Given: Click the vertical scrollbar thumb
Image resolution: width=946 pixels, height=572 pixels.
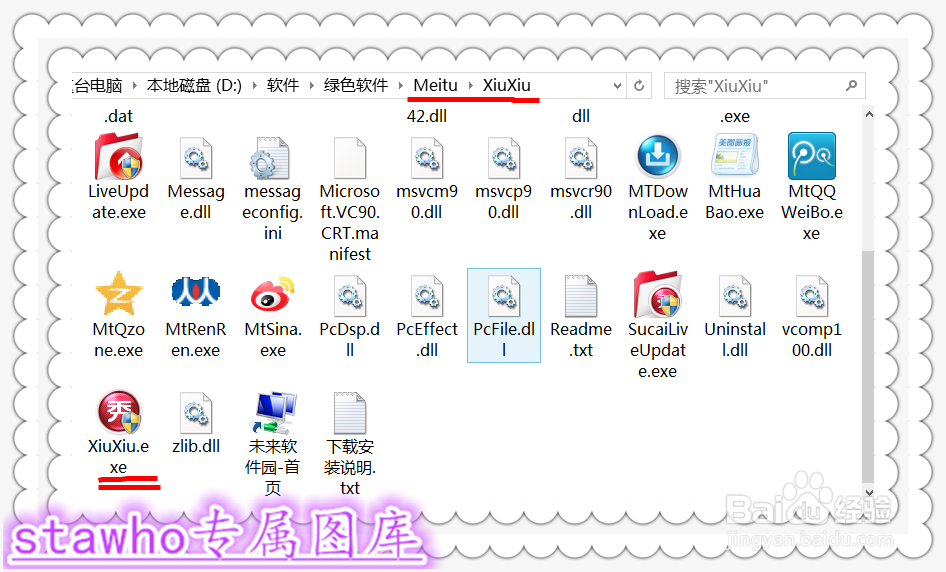Looking at the screenshot, I should [x=869, y=366].
